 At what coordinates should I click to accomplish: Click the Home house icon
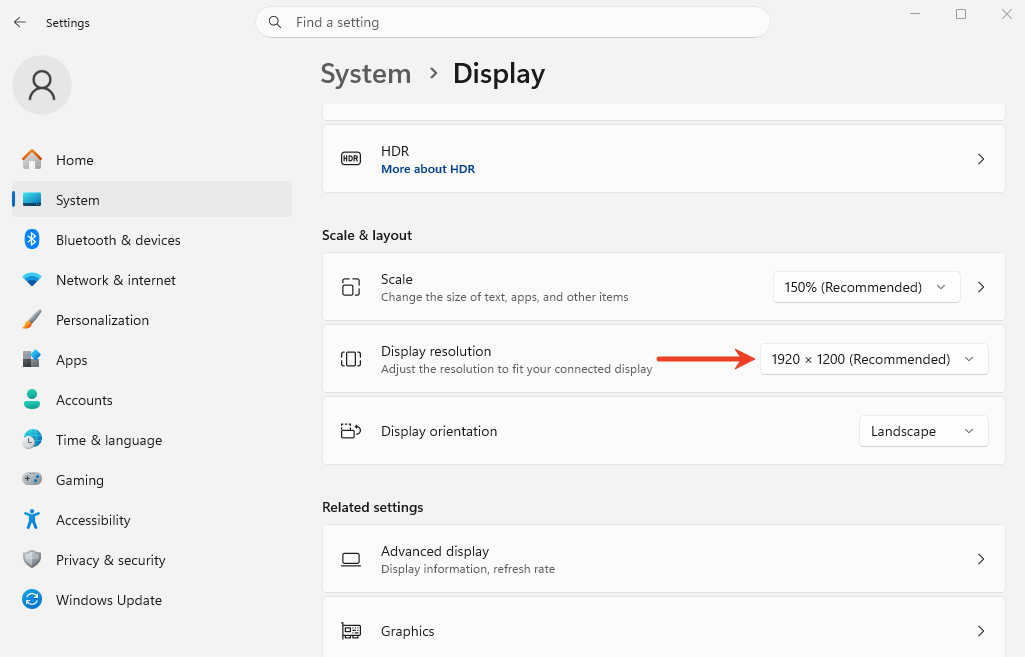point(32,160)
